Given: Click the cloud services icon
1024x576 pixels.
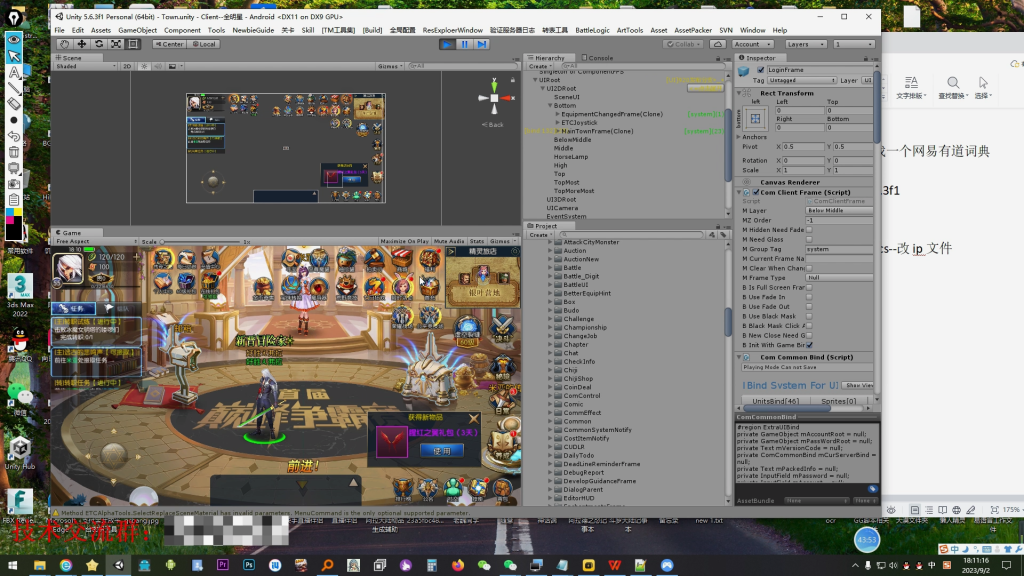Looking at the screenshot, I should [719, 44].
